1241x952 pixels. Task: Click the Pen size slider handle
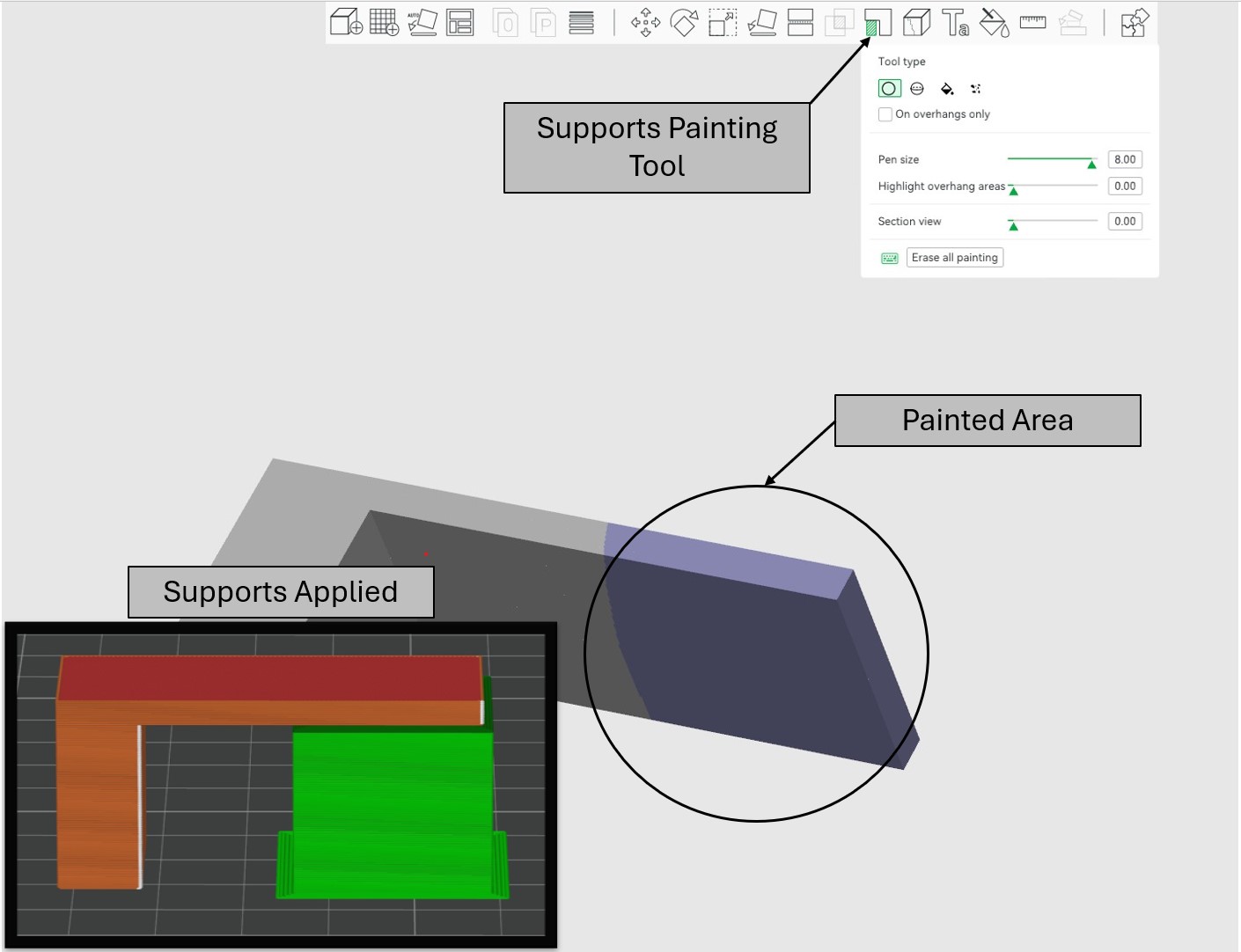point(1091,164)
